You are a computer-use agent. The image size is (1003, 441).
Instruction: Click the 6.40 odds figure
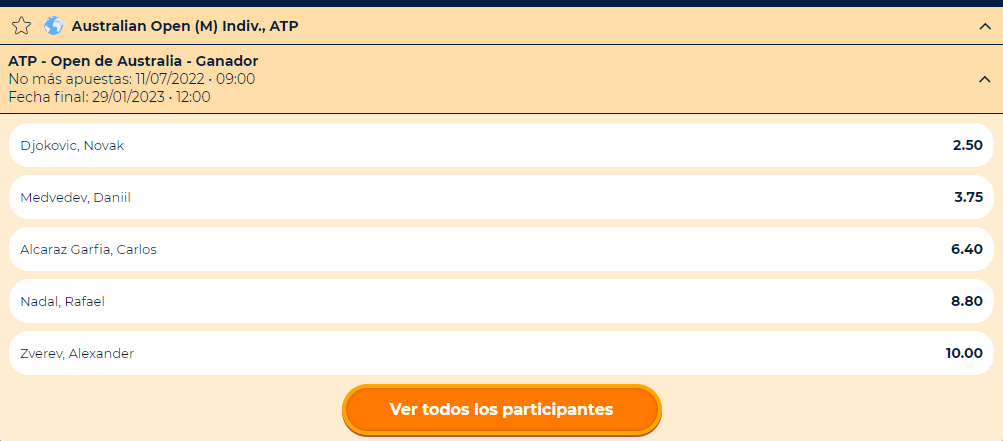coord(967,249)
